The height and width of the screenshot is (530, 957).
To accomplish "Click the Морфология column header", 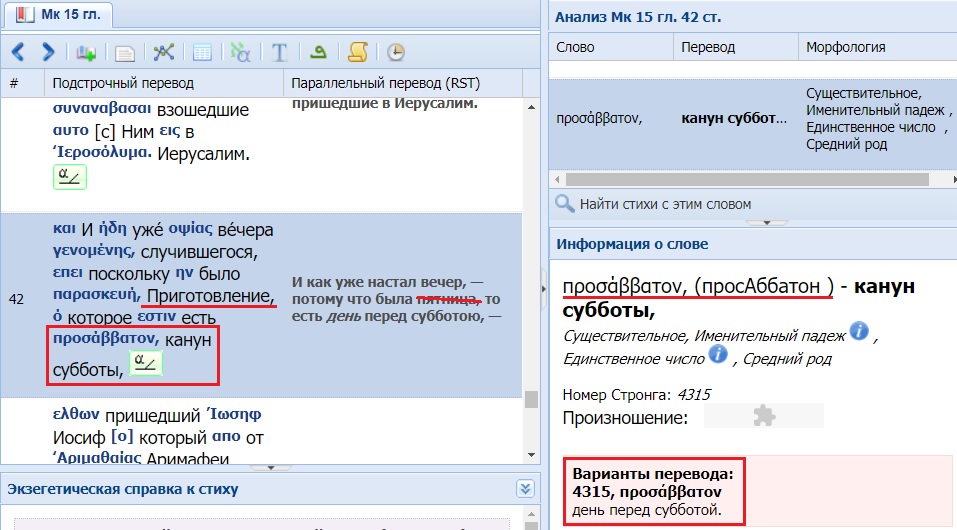I will click(x=845, y=47).
